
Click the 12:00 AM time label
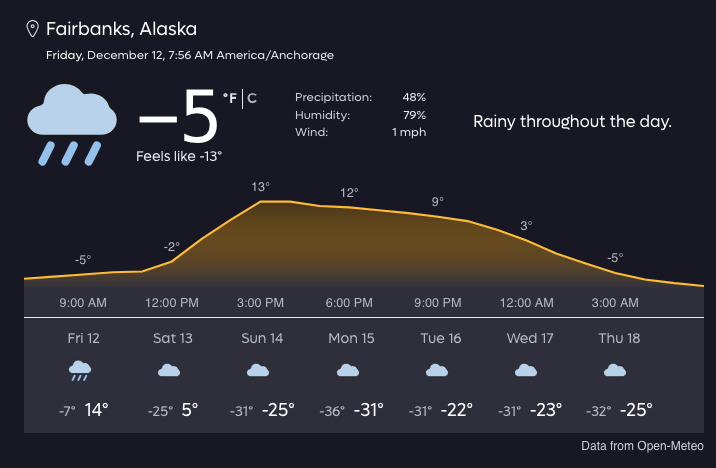pos(526,303)
